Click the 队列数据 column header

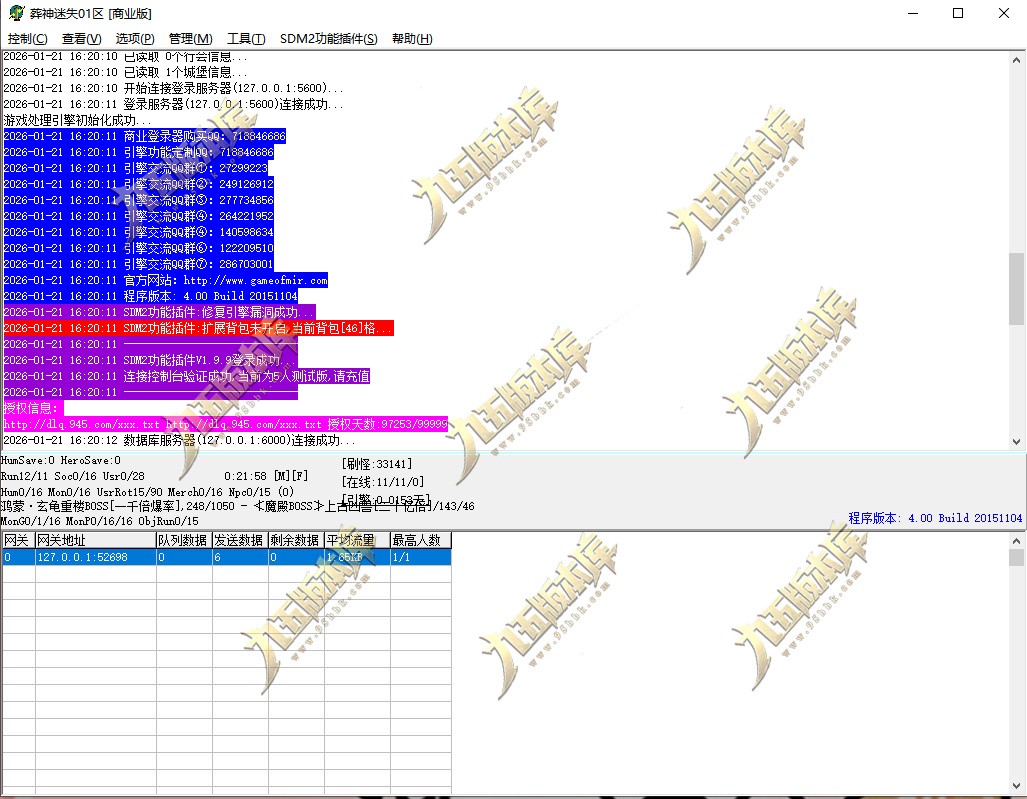pos(183,540)
